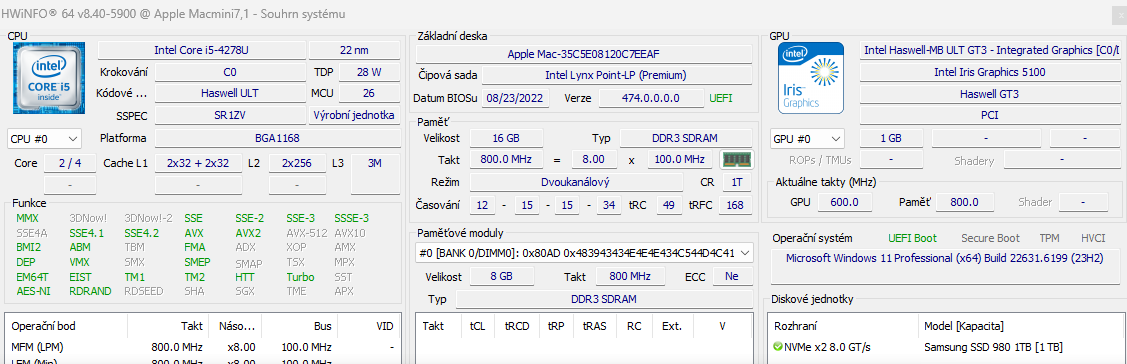Click the green check icon beside NVMe
Image resolution: width=1127 pixels, height=364 pixels.
(778, 347)
